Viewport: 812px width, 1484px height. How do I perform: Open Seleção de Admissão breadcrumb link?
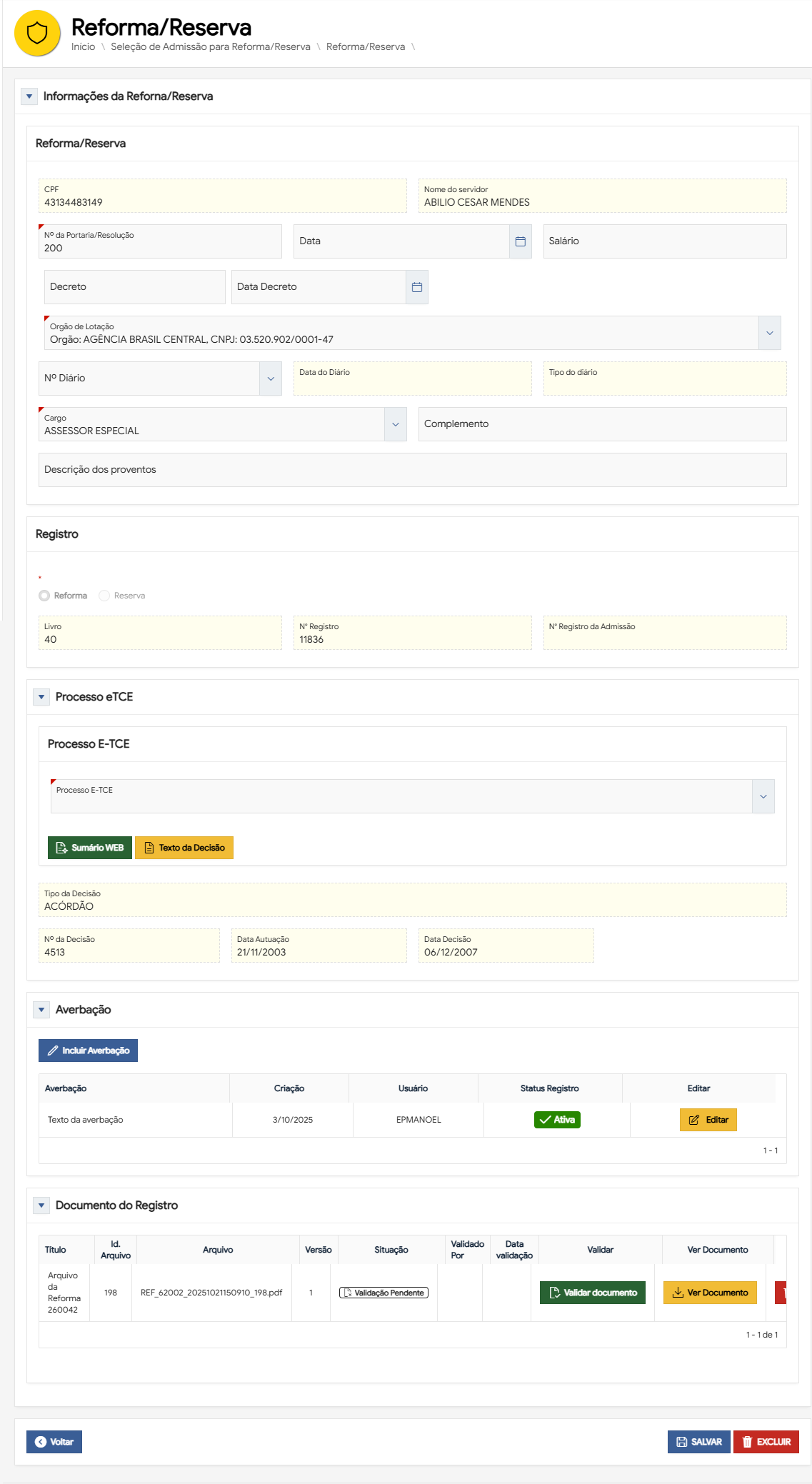click(x=210, y=47)
